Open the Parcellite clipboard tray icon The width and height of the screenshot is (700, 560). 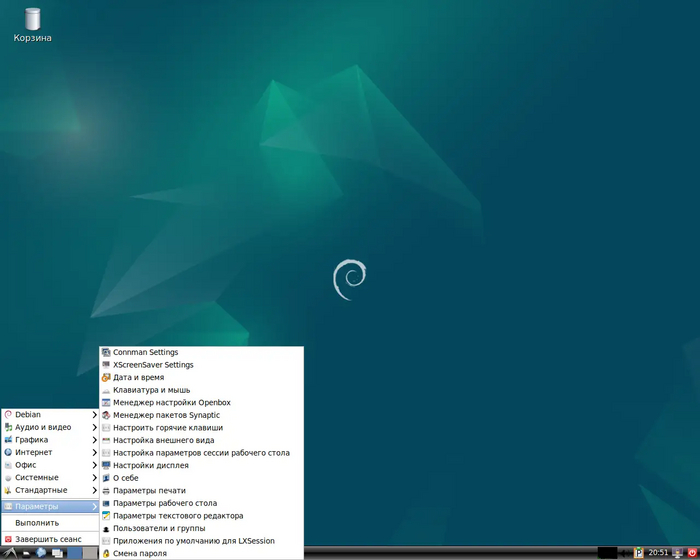click(638, 553)
